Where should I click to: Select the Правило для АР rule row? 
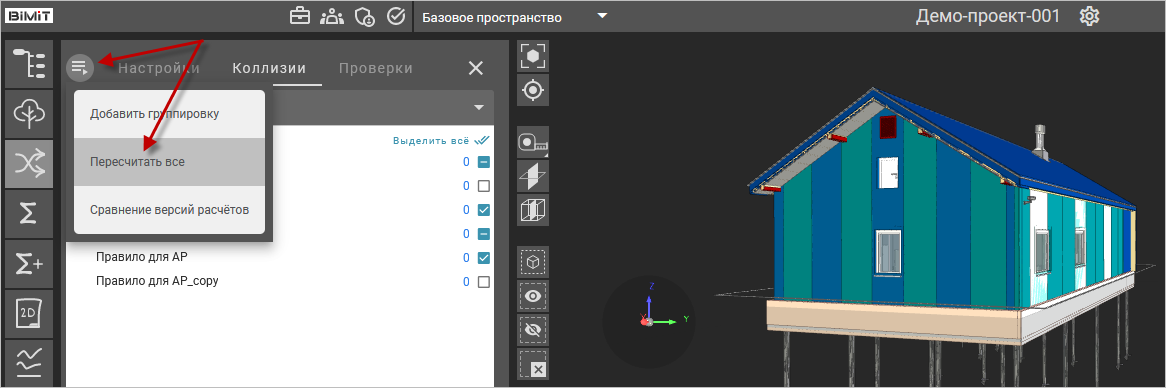coord(280,258)
